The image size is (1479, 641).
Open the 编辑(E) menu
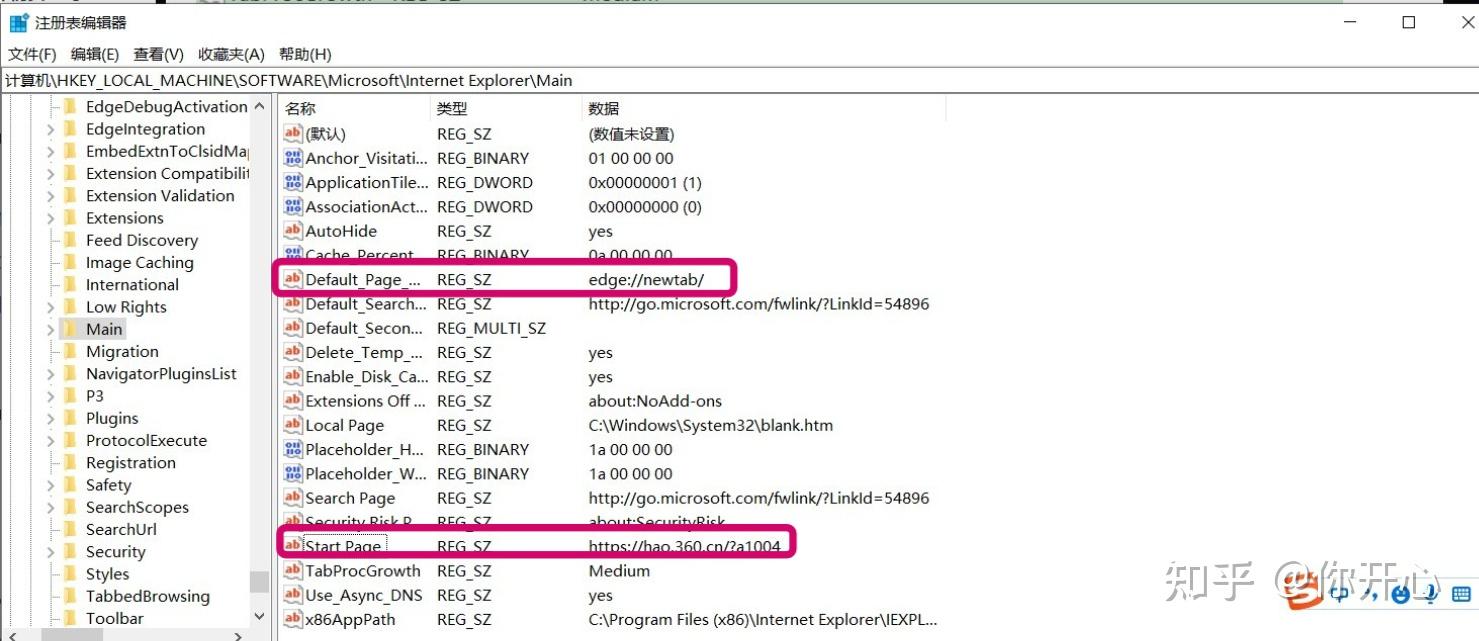(95, 54)
